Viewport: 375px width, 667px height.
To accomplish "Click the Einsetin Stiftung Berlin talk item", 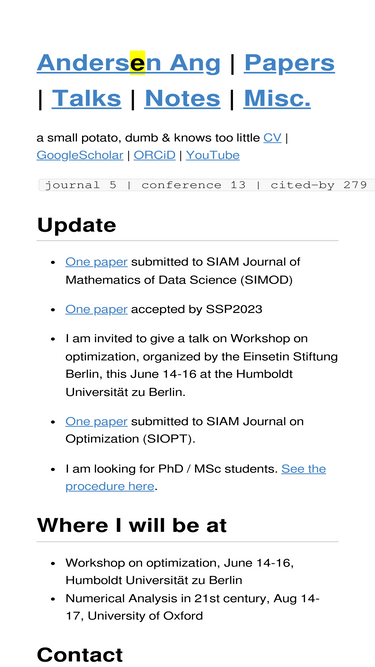I will click(x=202, y=365).
